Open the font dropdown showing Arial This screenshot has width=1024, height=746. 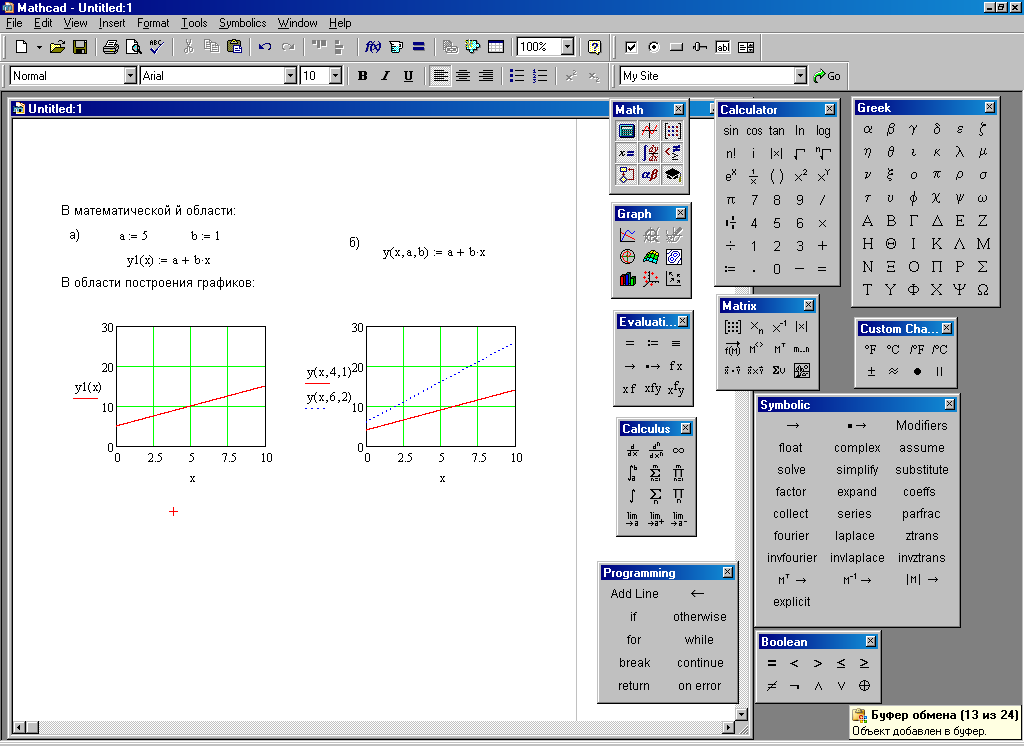[x=291, y=76]
